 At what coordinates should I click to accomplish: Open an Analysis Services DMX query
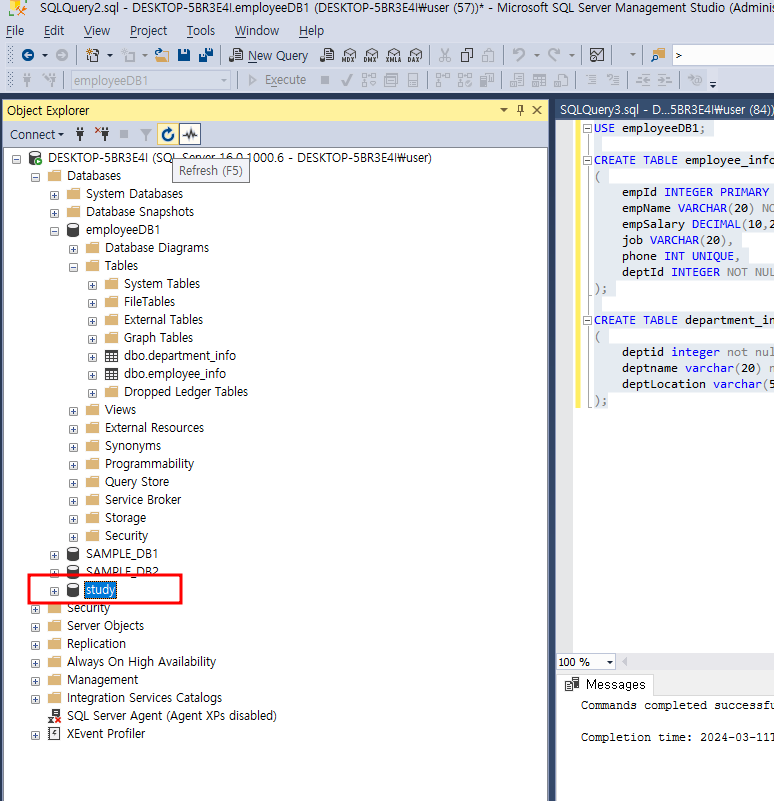[371, 55]
